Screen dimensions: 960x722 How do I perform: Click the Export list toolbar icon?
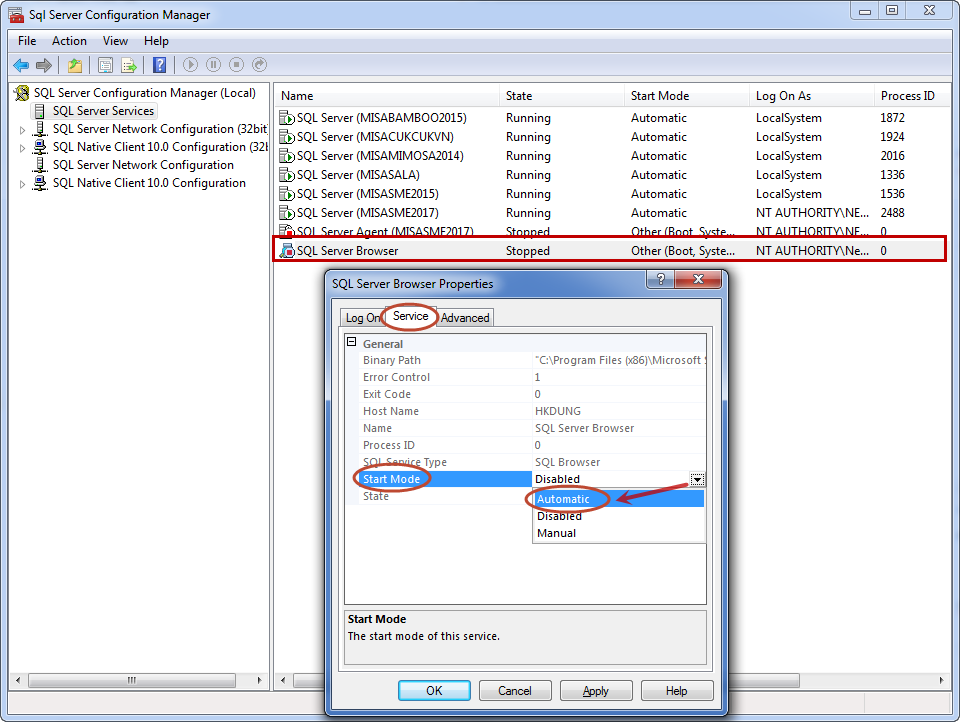tap(129, 65)
